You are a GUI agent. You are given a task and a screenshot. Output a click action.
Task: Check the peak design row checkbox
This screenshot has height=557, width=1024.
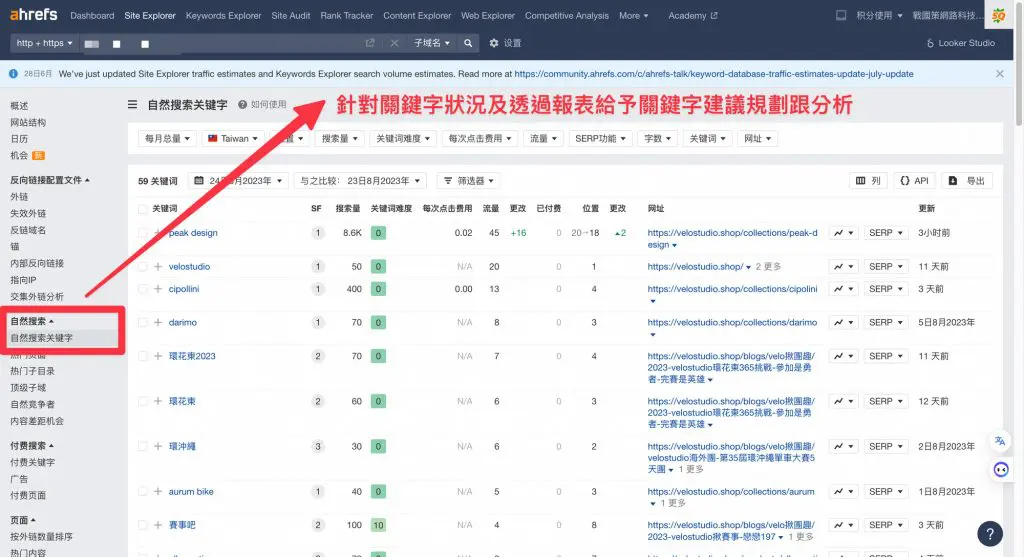coord(142,232)
